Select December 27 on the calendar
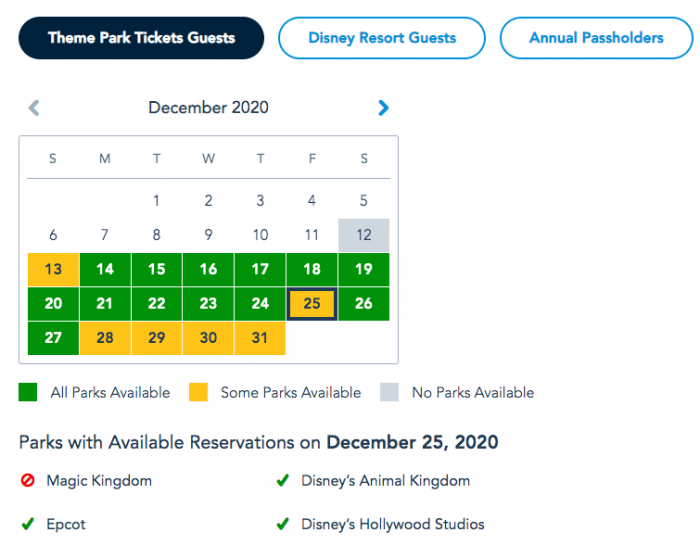This screenshot has height=545, width=700. [53, 337]
